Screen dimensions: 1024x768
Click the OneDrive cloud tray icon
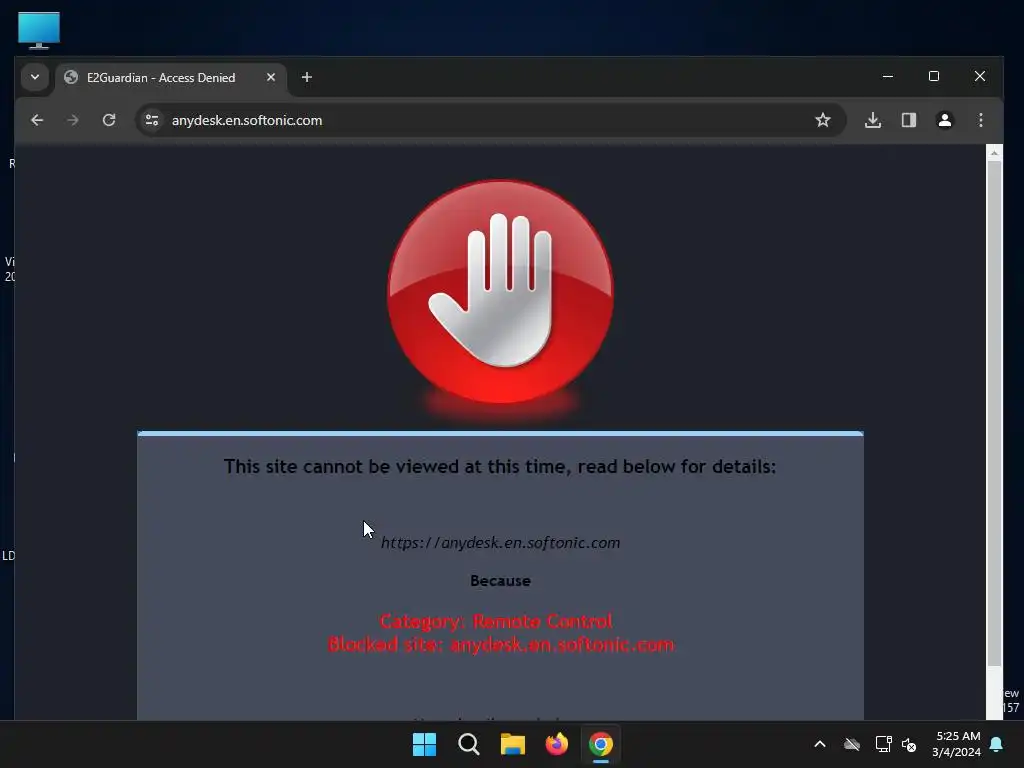pyautogui.click(x=852, y=744)
